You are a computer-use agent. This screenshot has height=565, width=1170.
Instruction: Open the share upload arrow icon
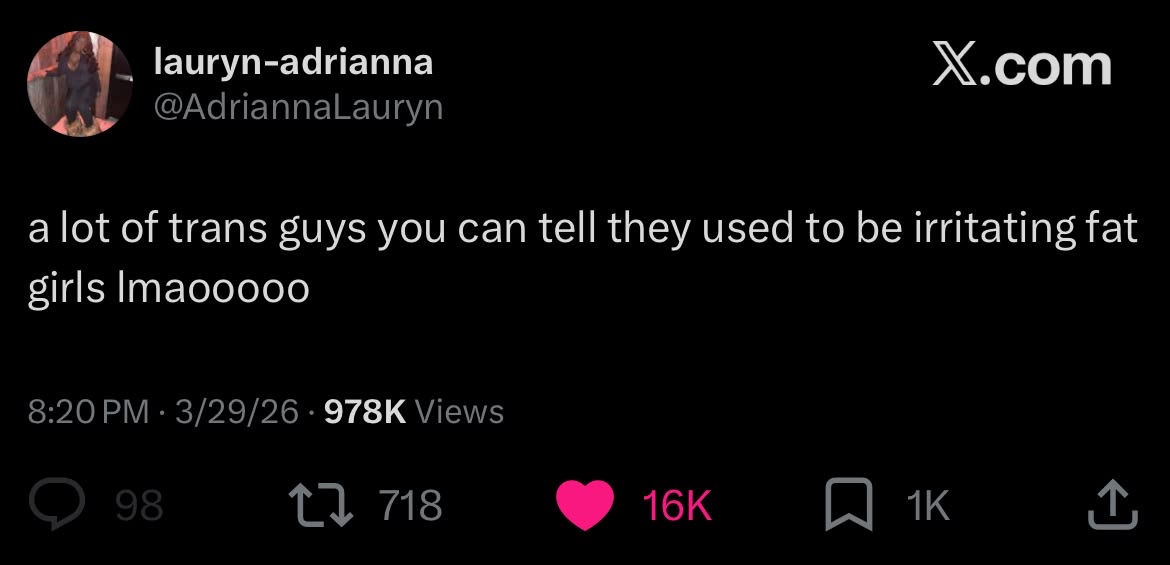(x=1111, y=504)
